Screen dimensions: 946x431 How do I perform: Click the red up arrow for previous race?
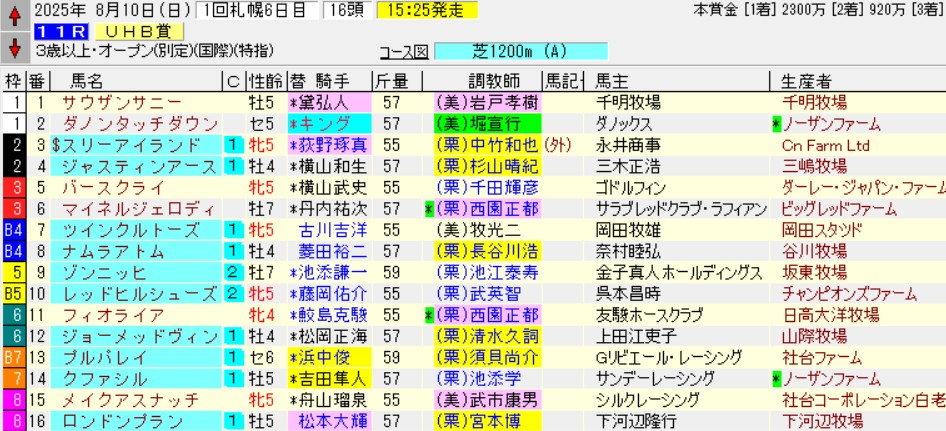pyautogui.click(x=14, y=13)
